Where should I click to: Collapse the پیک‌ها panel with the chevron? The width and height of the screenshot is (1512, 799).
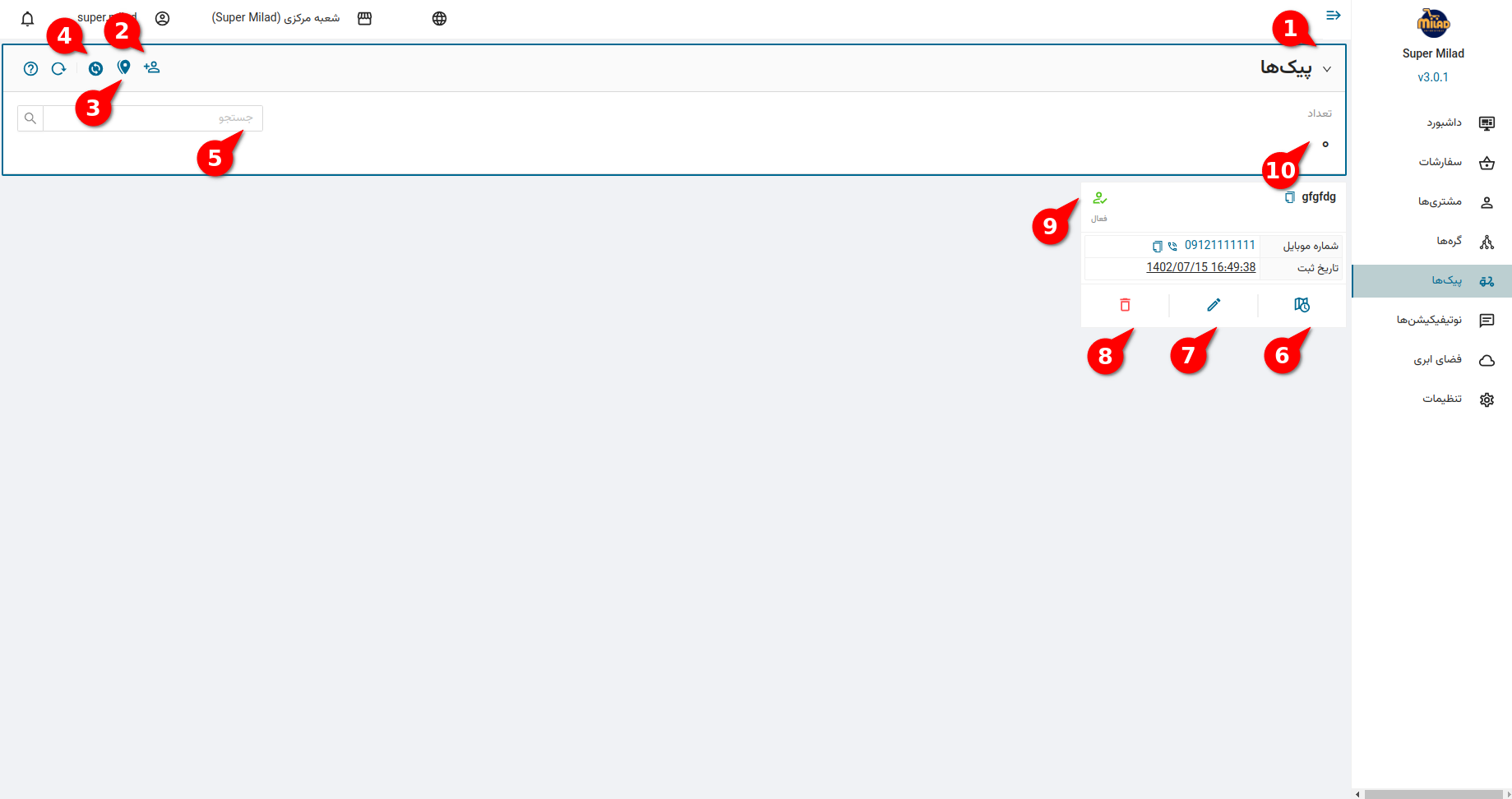pos(1326,69)
